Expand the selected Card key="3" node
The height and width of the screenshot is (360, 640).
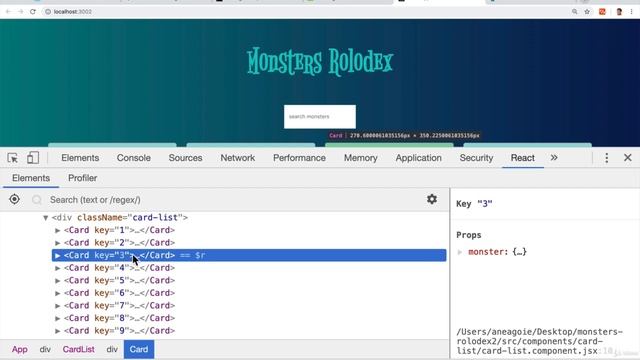(58, 256)
